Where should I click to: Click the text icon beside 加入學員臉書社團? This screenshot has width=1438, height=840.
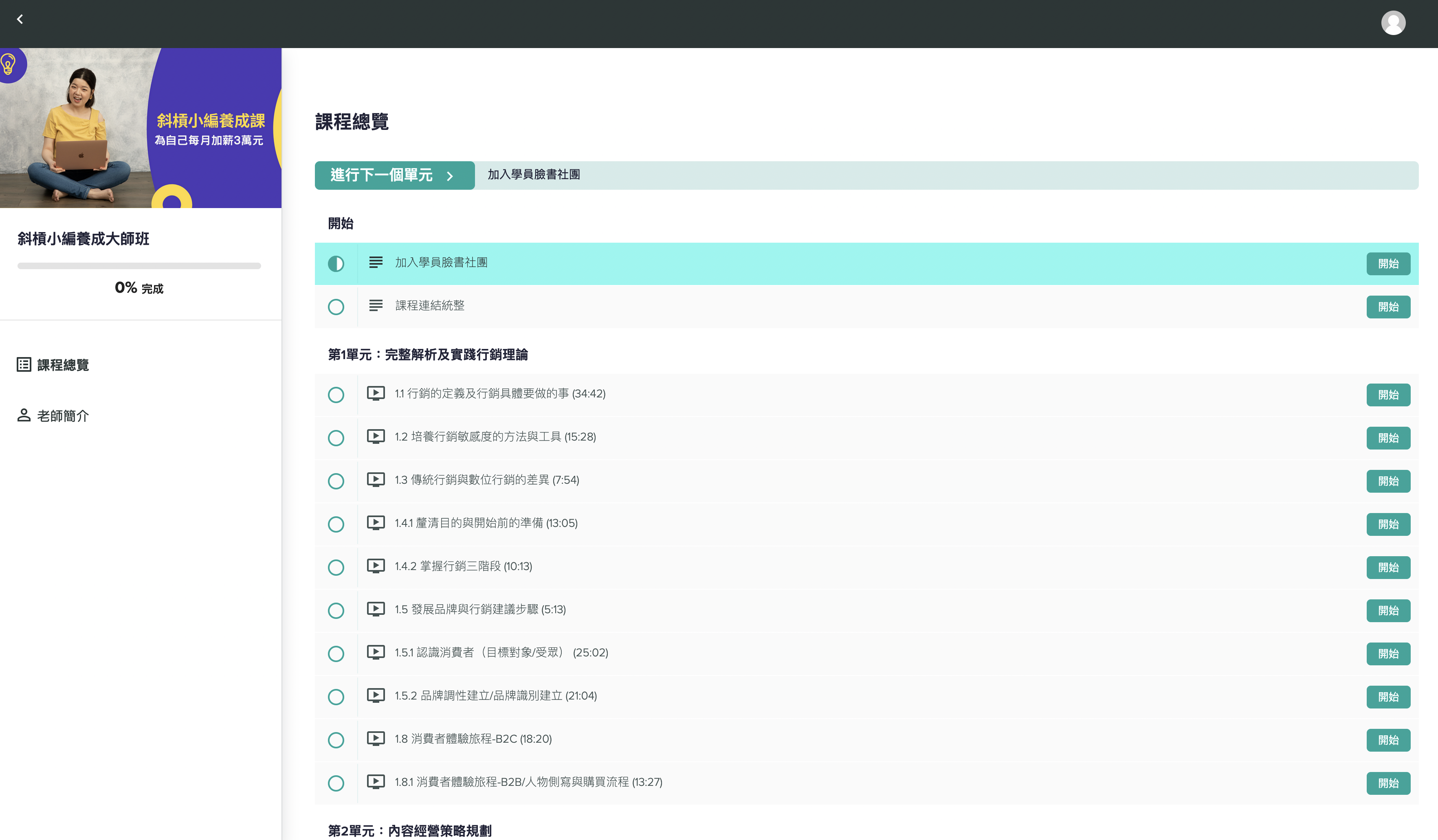(x=376, y=262)
